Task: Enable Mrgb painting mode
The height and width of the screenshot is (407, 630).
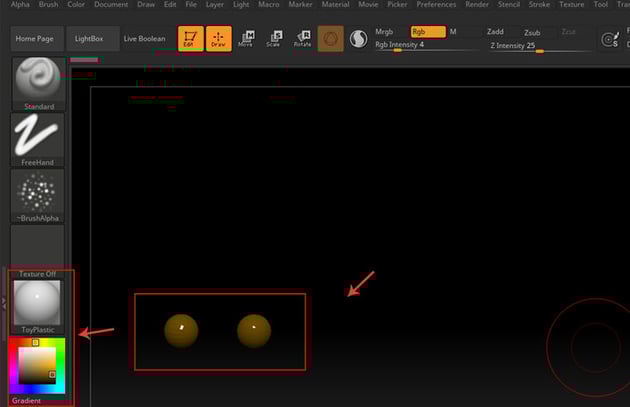Action: (384, 32)
